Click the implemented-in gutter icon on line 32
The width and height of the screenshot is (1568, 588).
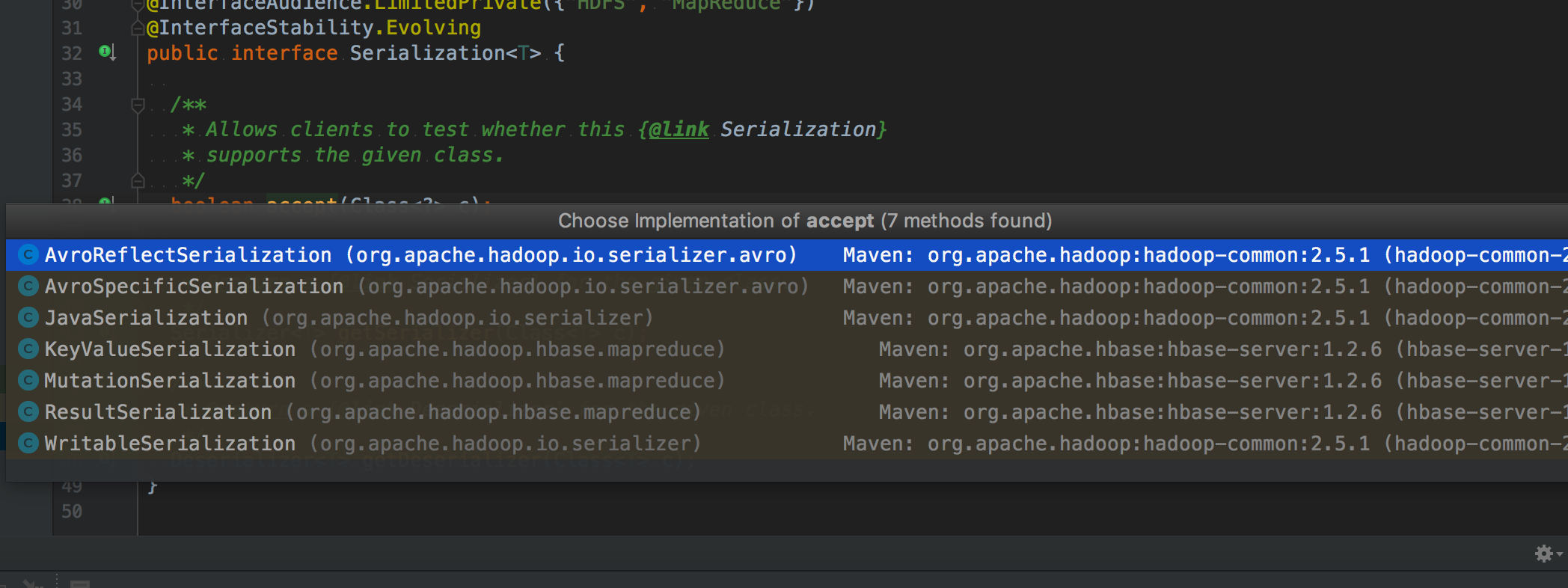(107, 52)
